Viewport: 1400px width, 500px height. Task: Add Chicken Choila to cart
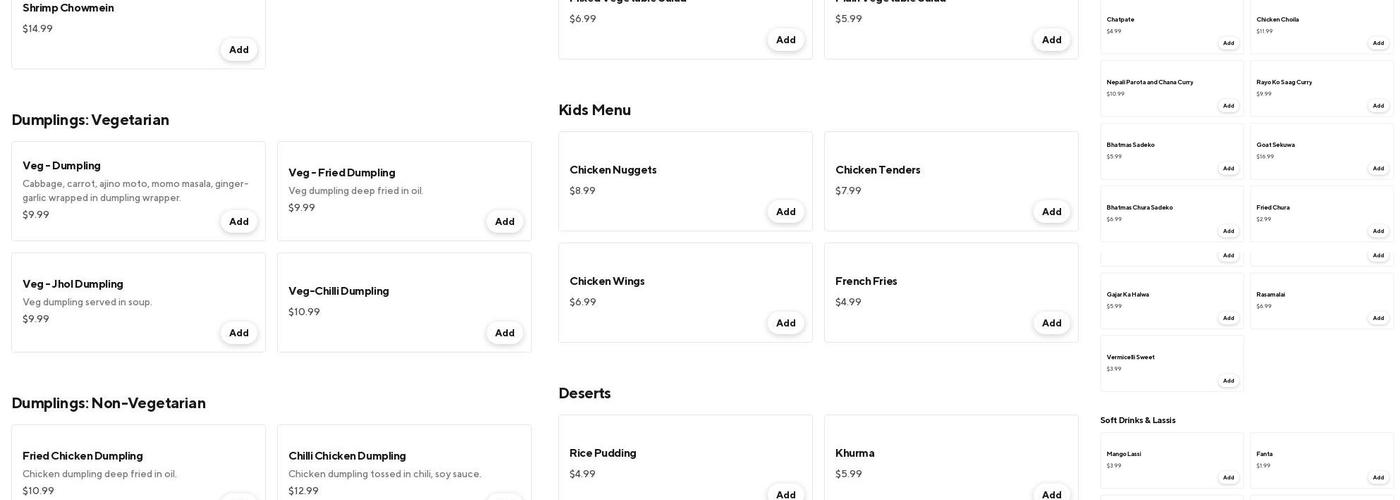point(1378,43)
